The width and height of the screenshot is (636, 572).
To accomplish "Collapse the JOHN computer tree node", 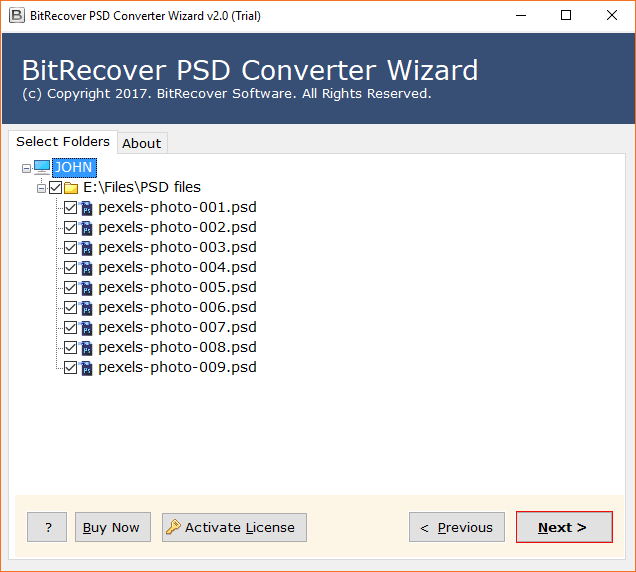I will click(x=26, y=168).
